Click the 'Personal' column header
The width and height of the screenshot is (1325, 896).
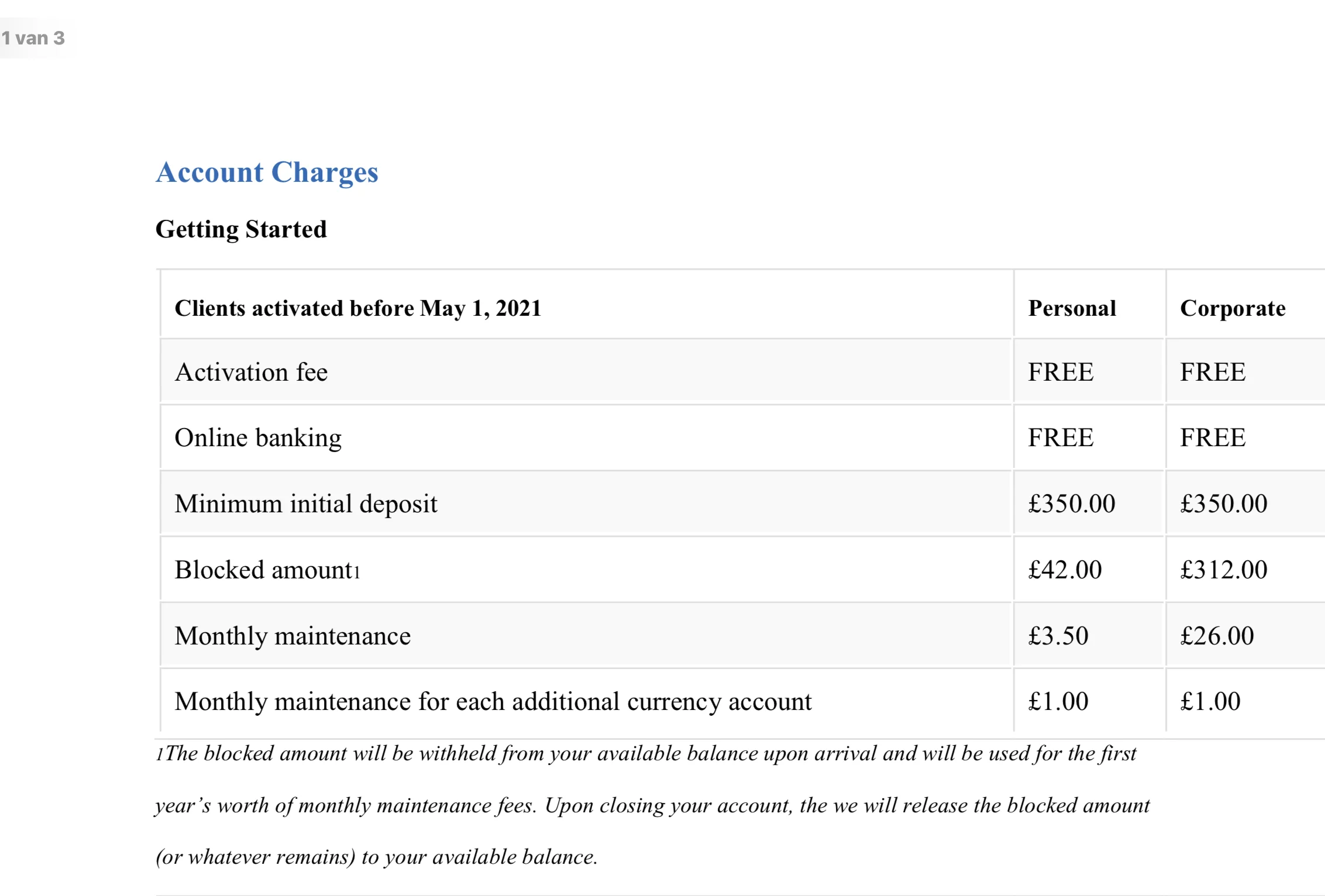(1072, 308)
